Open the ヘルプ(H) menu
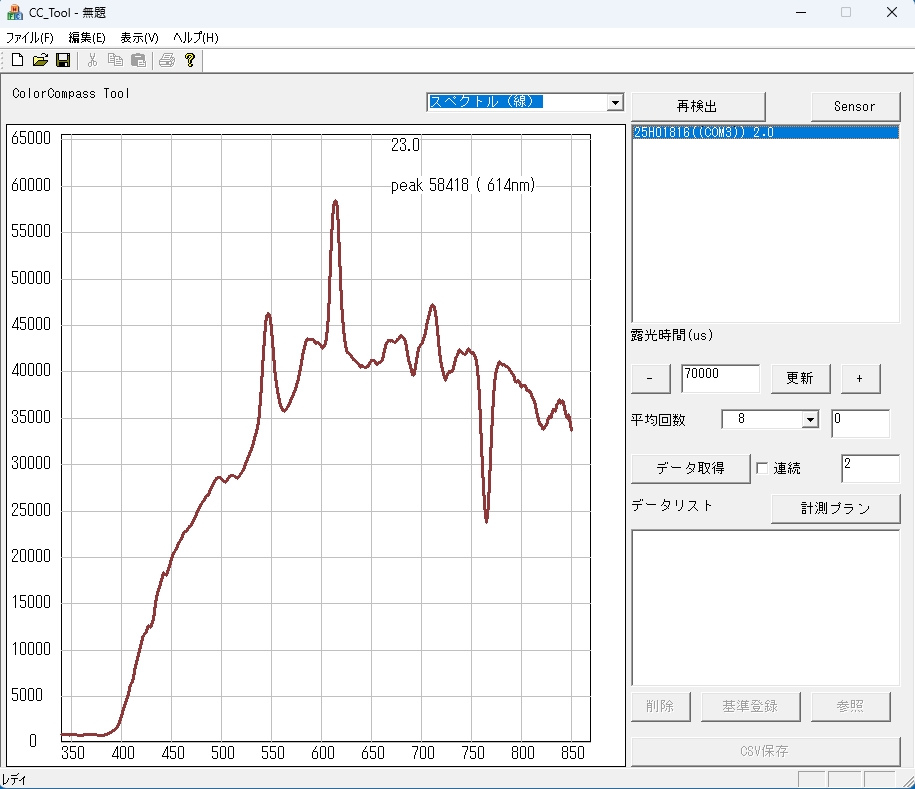 coord(195,38)
